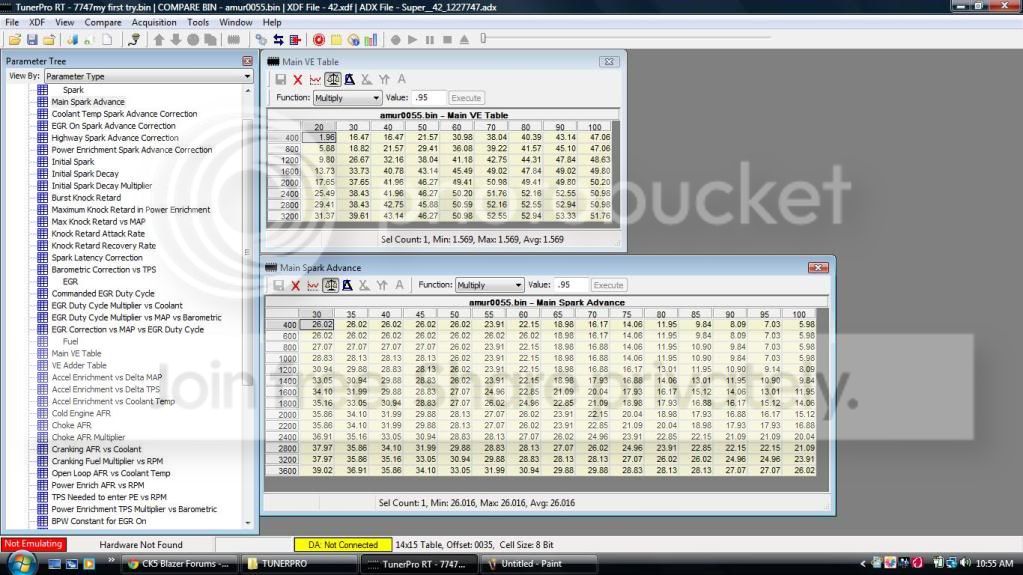This screenshot has width=1023, height=575.
Task: Open Function dropdown in Main Spark Advance window
Action: point(489,285)
